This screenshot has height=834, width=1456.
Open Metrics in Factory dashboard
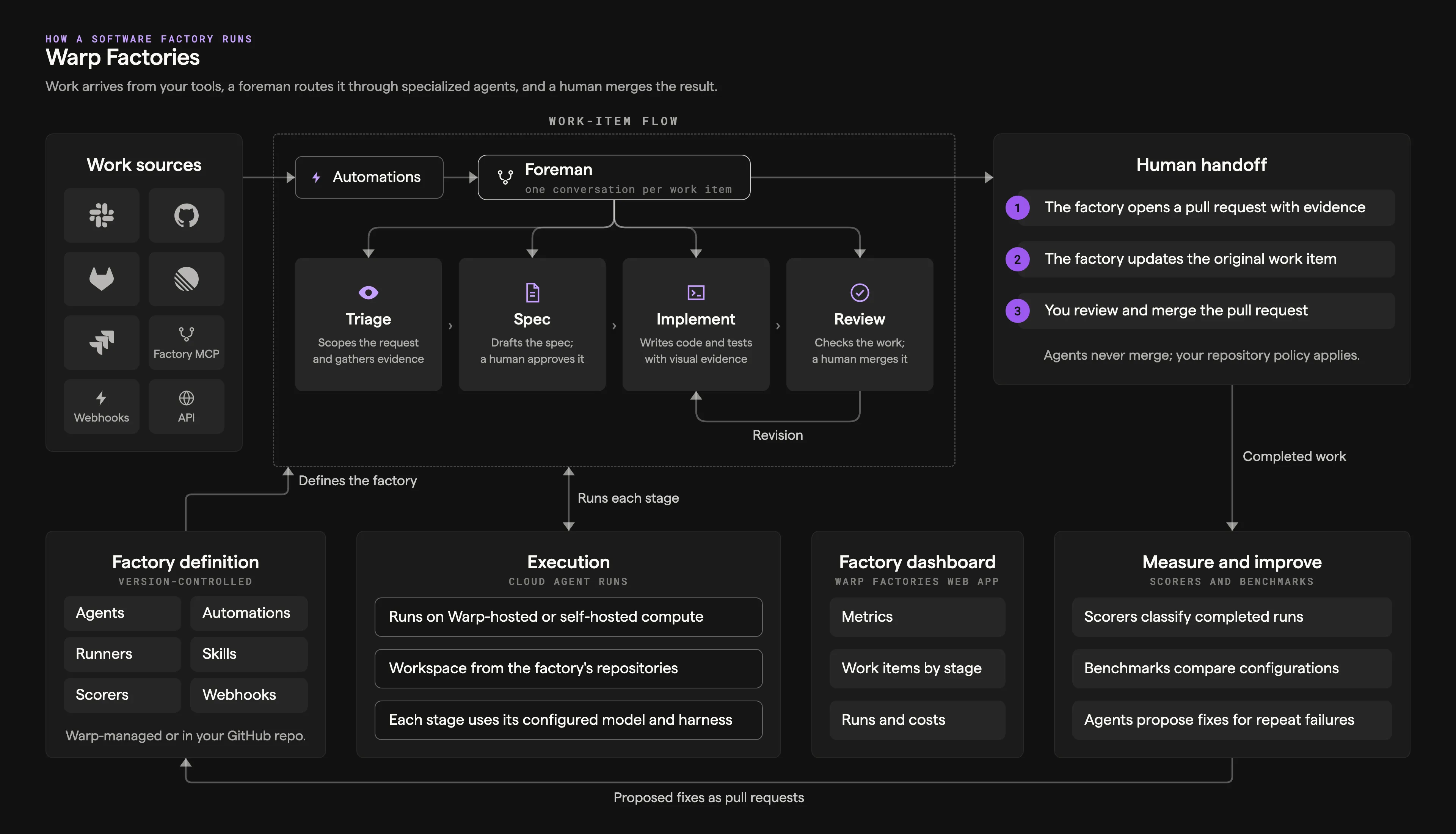pos(917,617)
